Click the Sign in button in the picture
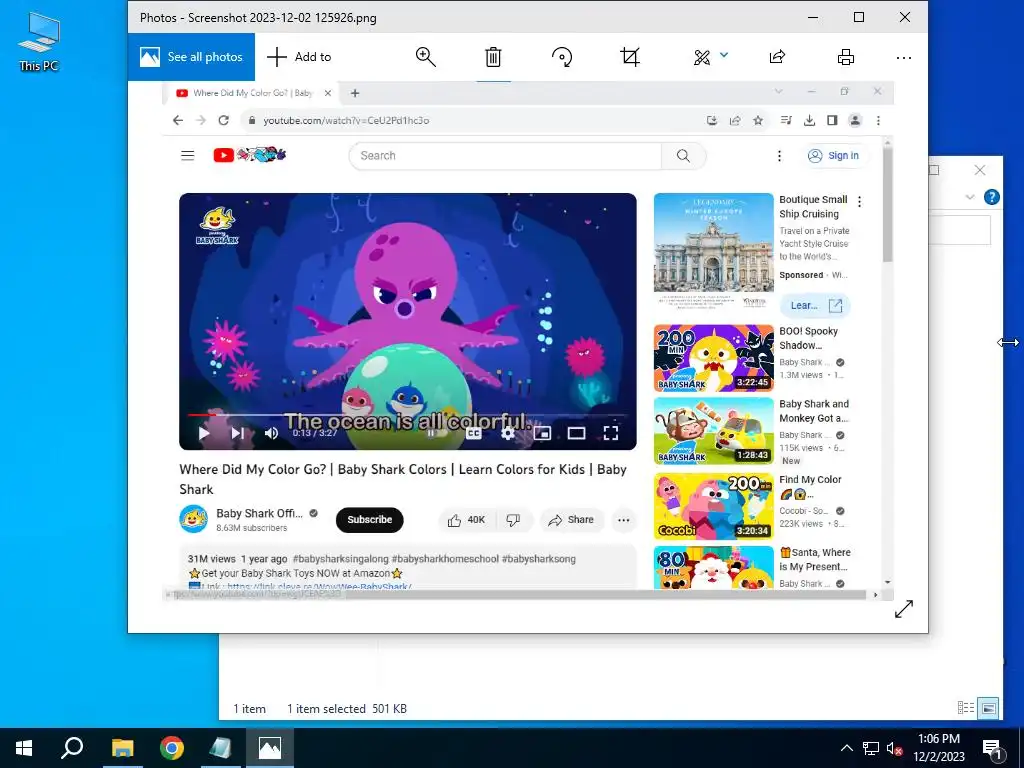The width and height of the screenshot is (1024, 768). click(834, 155)
